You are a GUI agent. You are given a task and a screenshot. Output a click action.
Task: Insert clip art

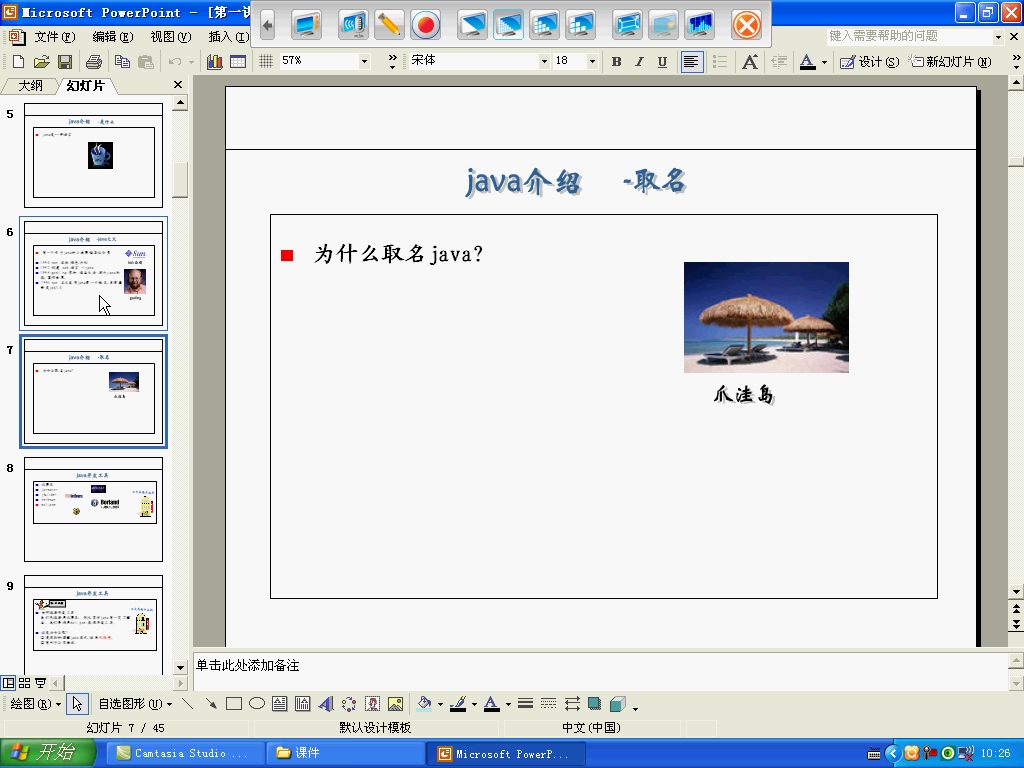(372, 703)
